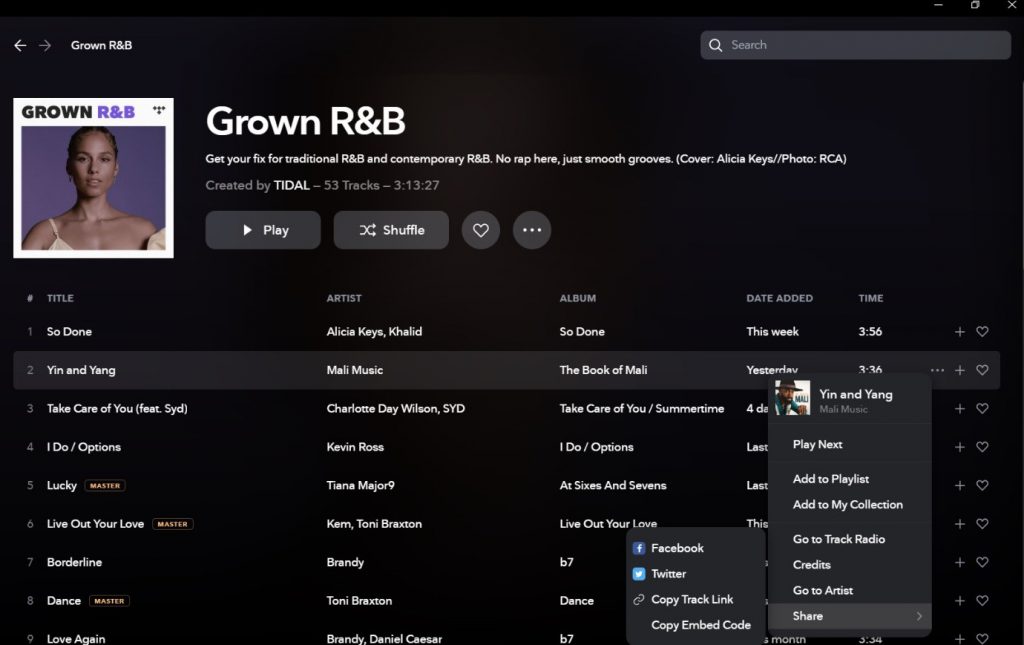Favorite Live Out Your Love track
The width and height of the screenshot is (1024, 645).
(982, 524)
